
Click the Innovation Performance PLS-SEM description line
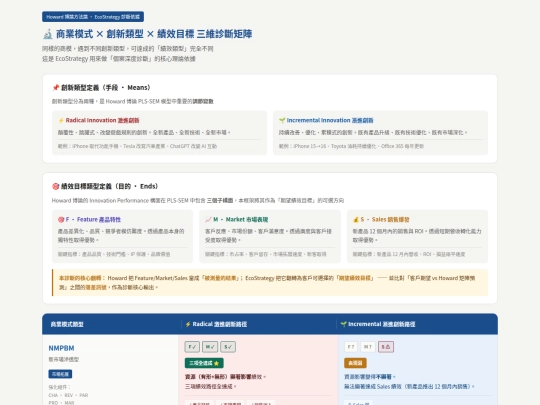[198, 200]
